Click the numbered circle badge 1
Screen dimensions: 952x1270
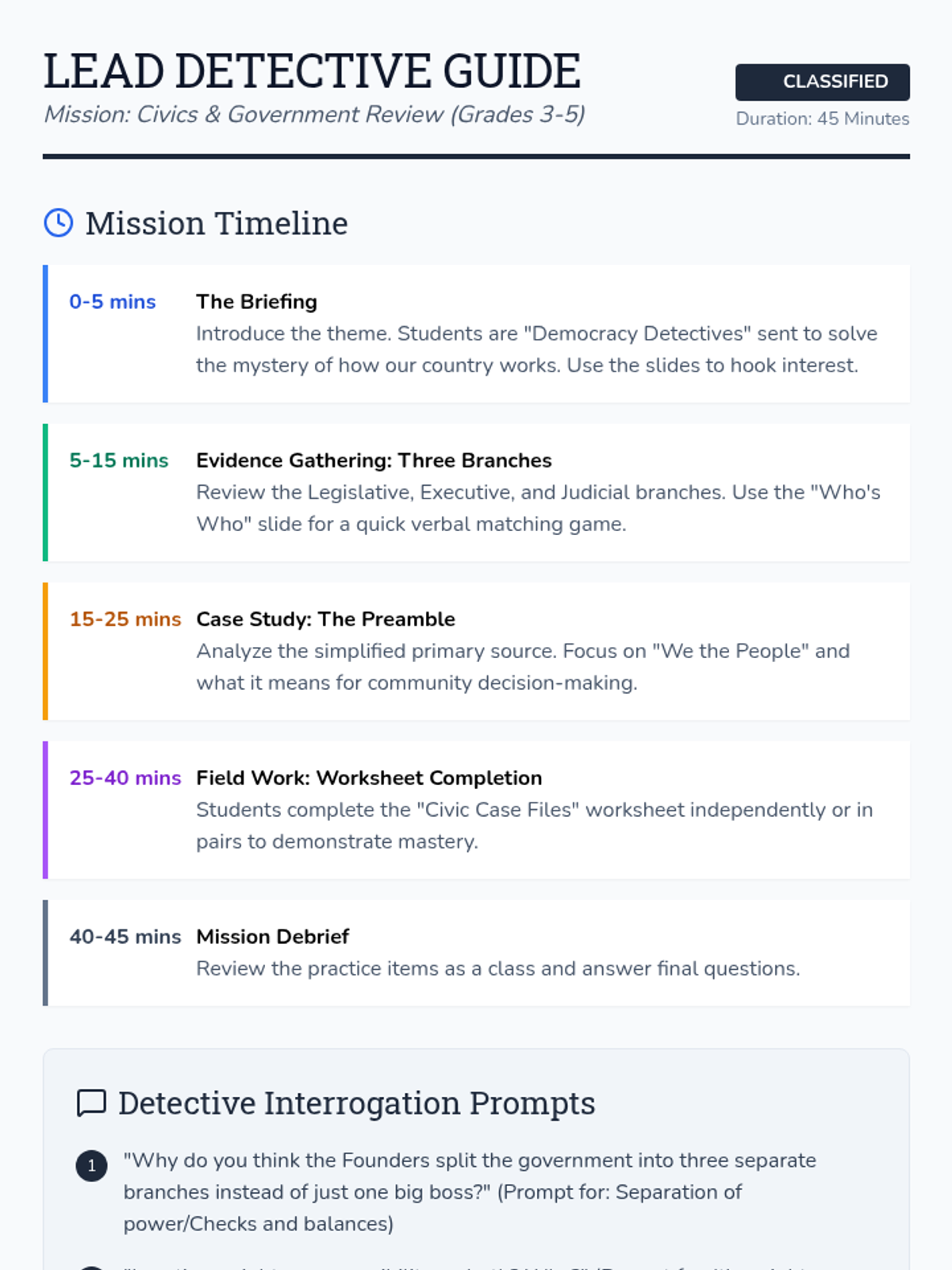tap(91, 1165)
